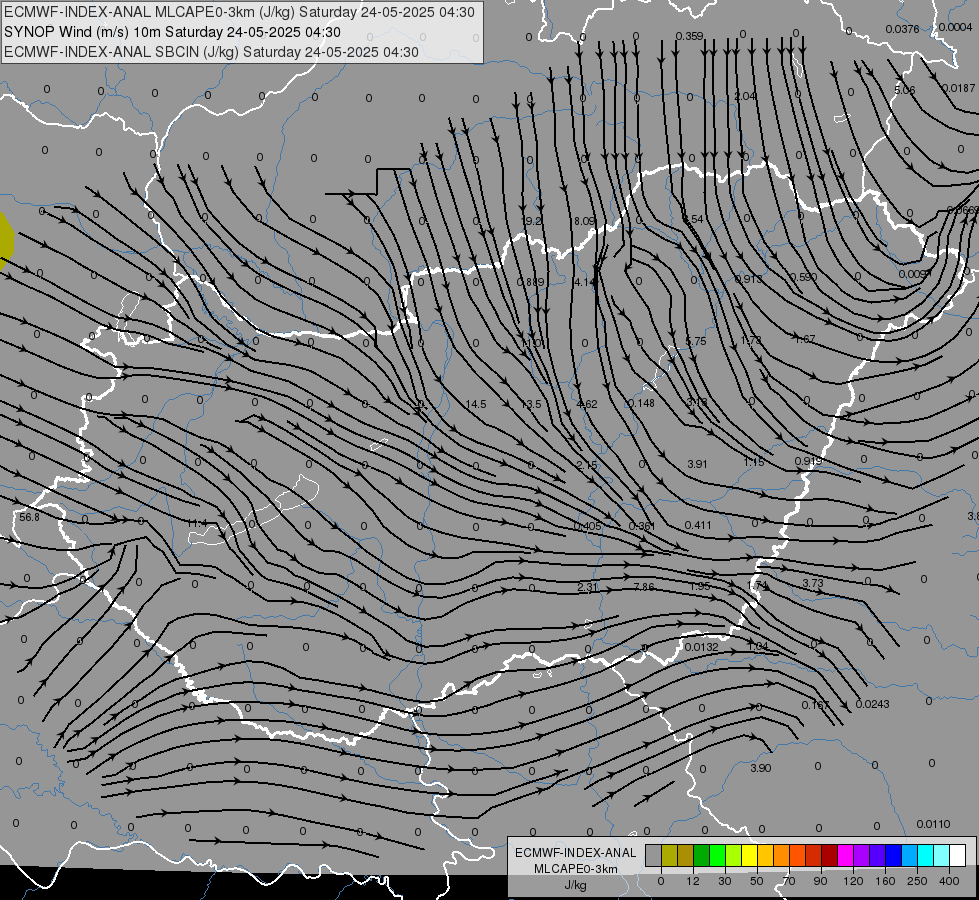The image size is (979, 900).
Task: Select the map value 13.5
Action: pyautogui.click(x=531, y=404)
